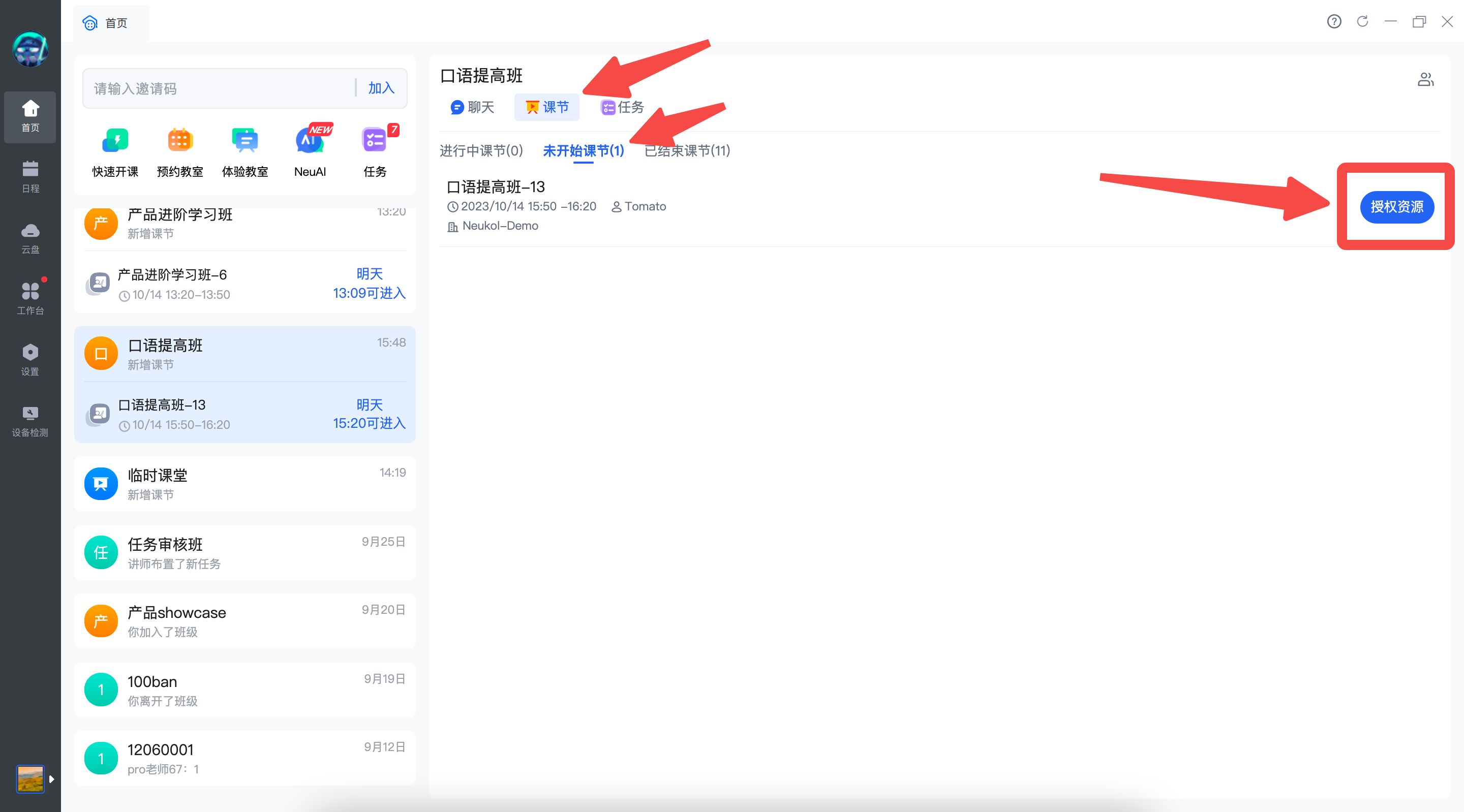Show 已结束课节(11) list

(x=687, y=150)
